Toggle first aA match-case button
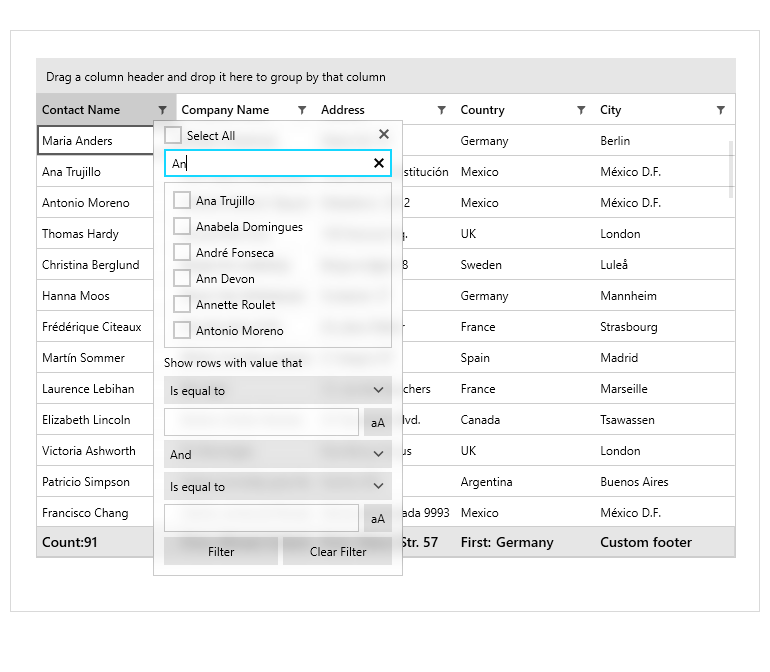 click(x=378, y=422)
